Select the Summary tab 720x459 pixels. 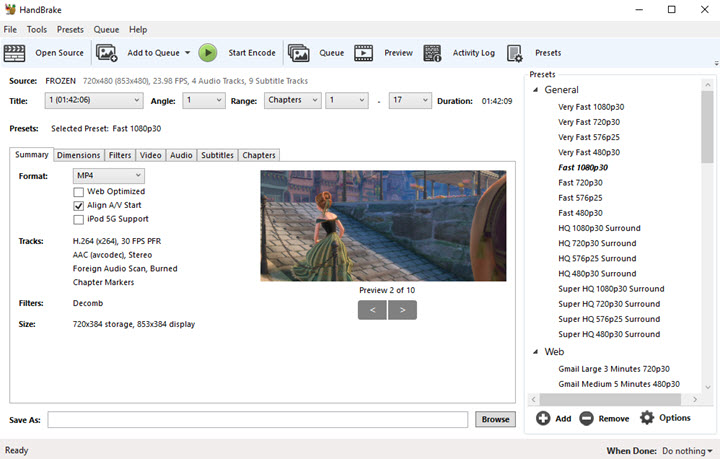[x=32, y=154]
